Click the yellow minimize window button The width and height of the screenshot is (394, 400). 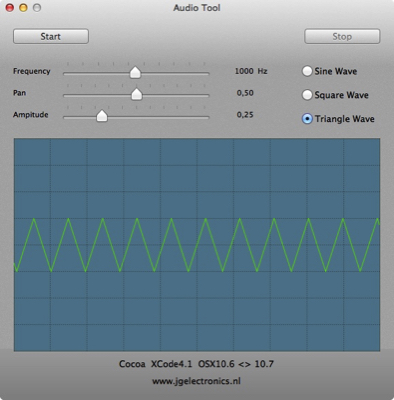pos(23,7)
